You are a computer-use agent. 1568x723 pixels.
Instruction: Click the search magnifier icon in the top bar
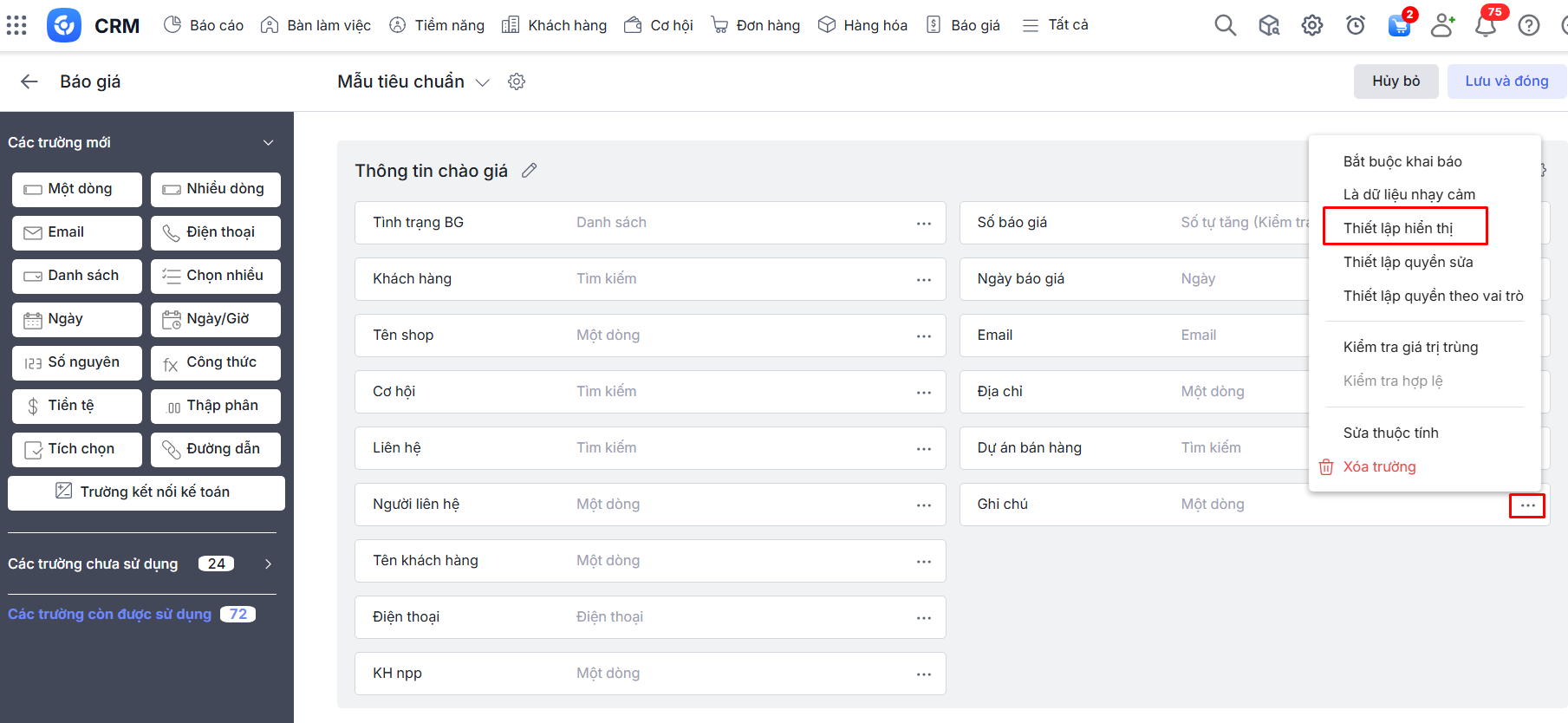click(x=1225, y=25)
